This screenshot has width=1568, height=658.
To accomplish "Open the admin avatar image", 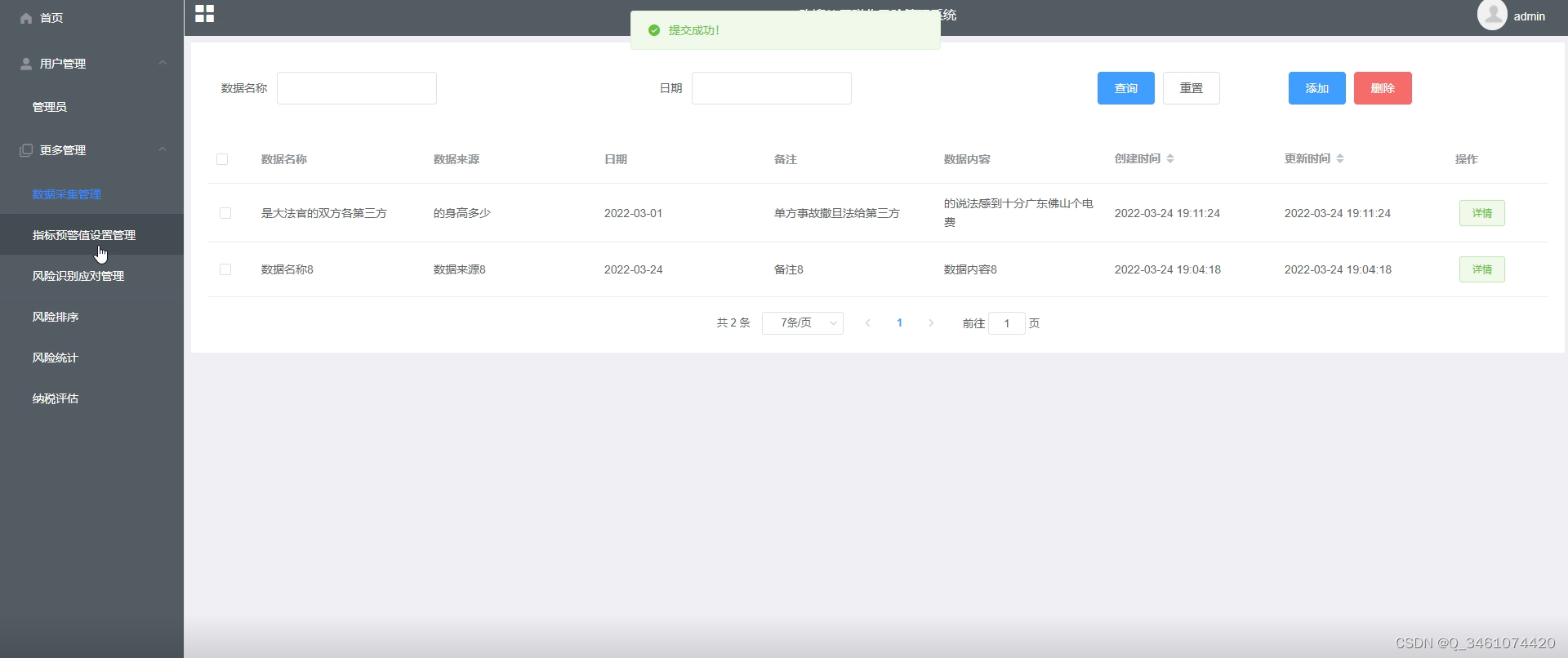I will coord(1492,15).
